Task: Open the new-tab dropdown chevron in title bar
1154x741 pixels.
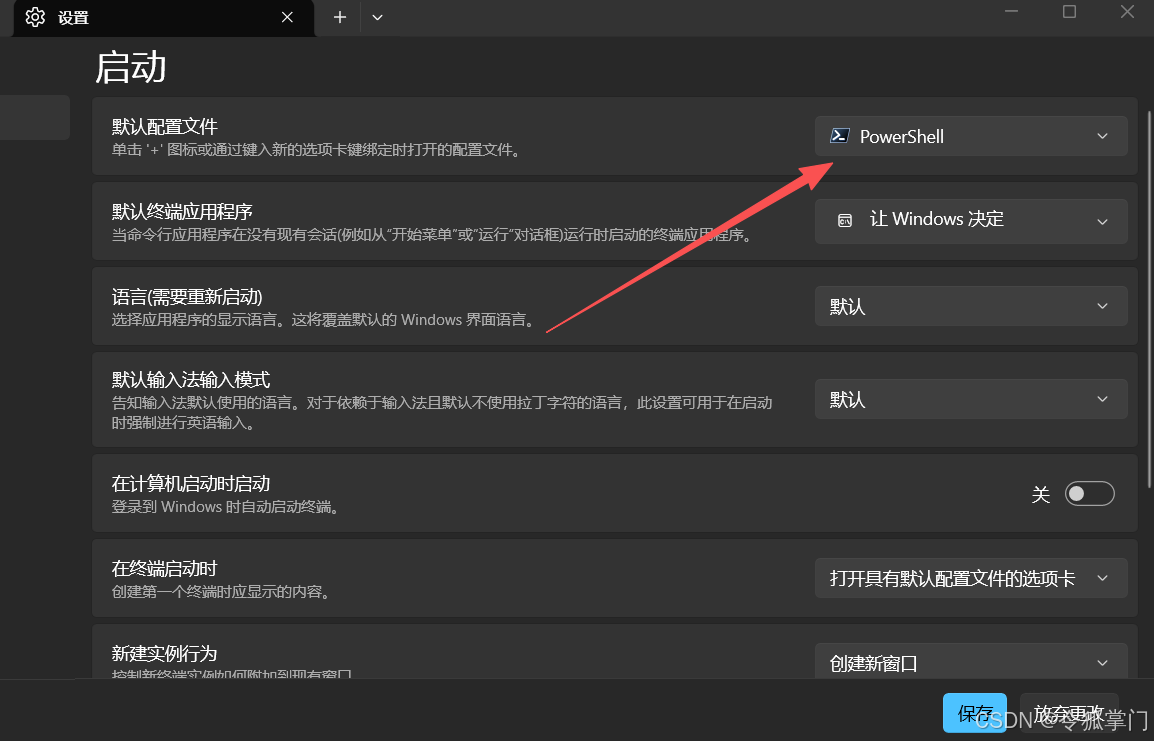Action: point(378,17)
